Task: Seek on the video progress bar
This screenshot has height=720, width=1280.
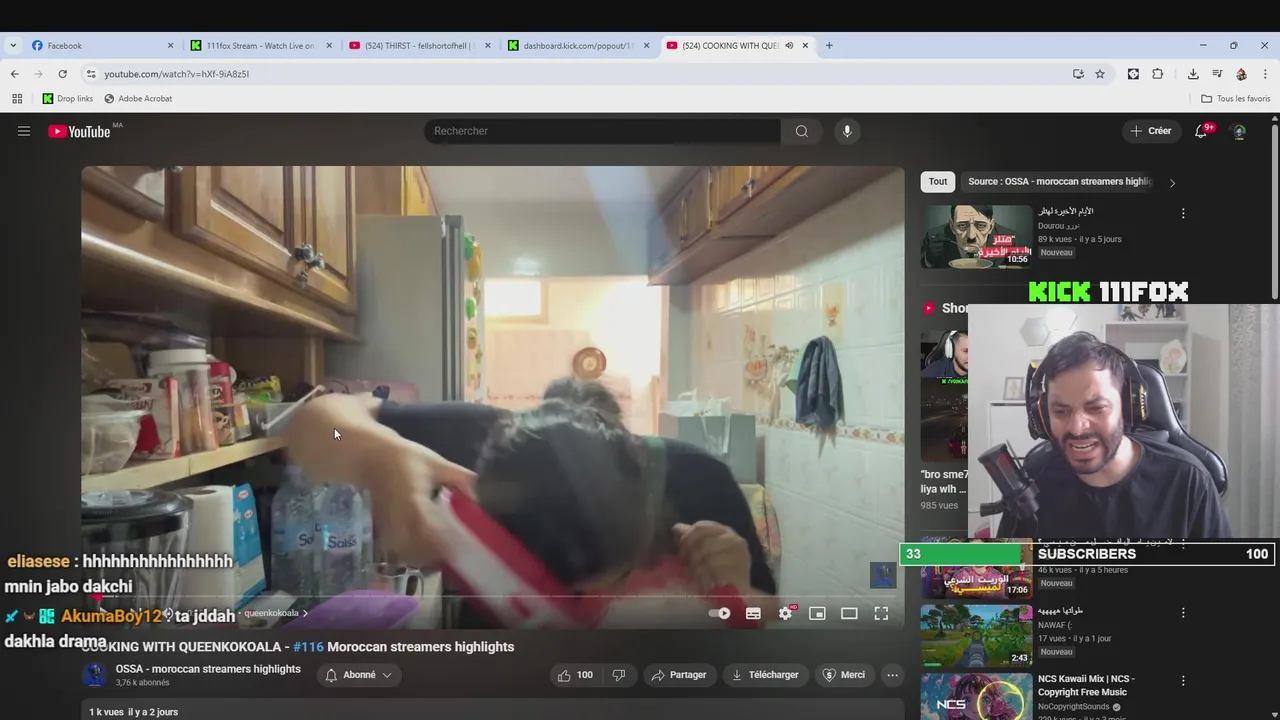Action: (493, 597)
